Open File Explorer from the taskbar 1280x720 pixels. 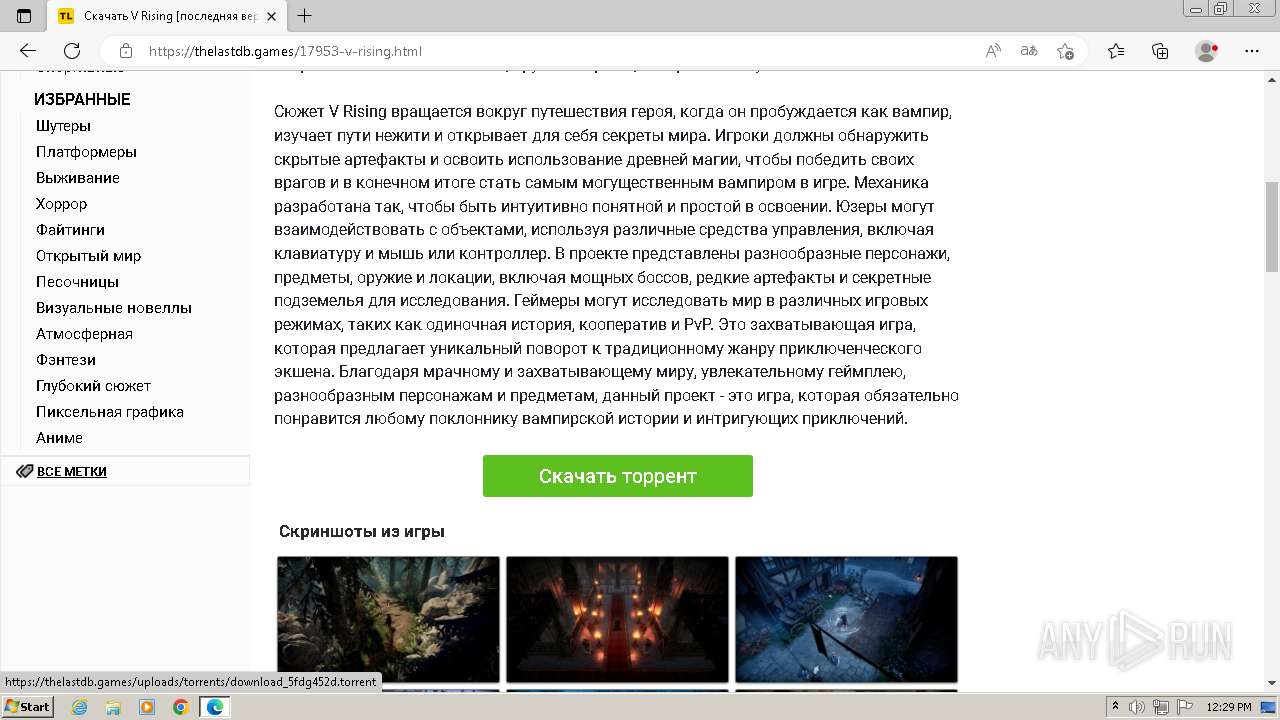click(x=113, y=707)
